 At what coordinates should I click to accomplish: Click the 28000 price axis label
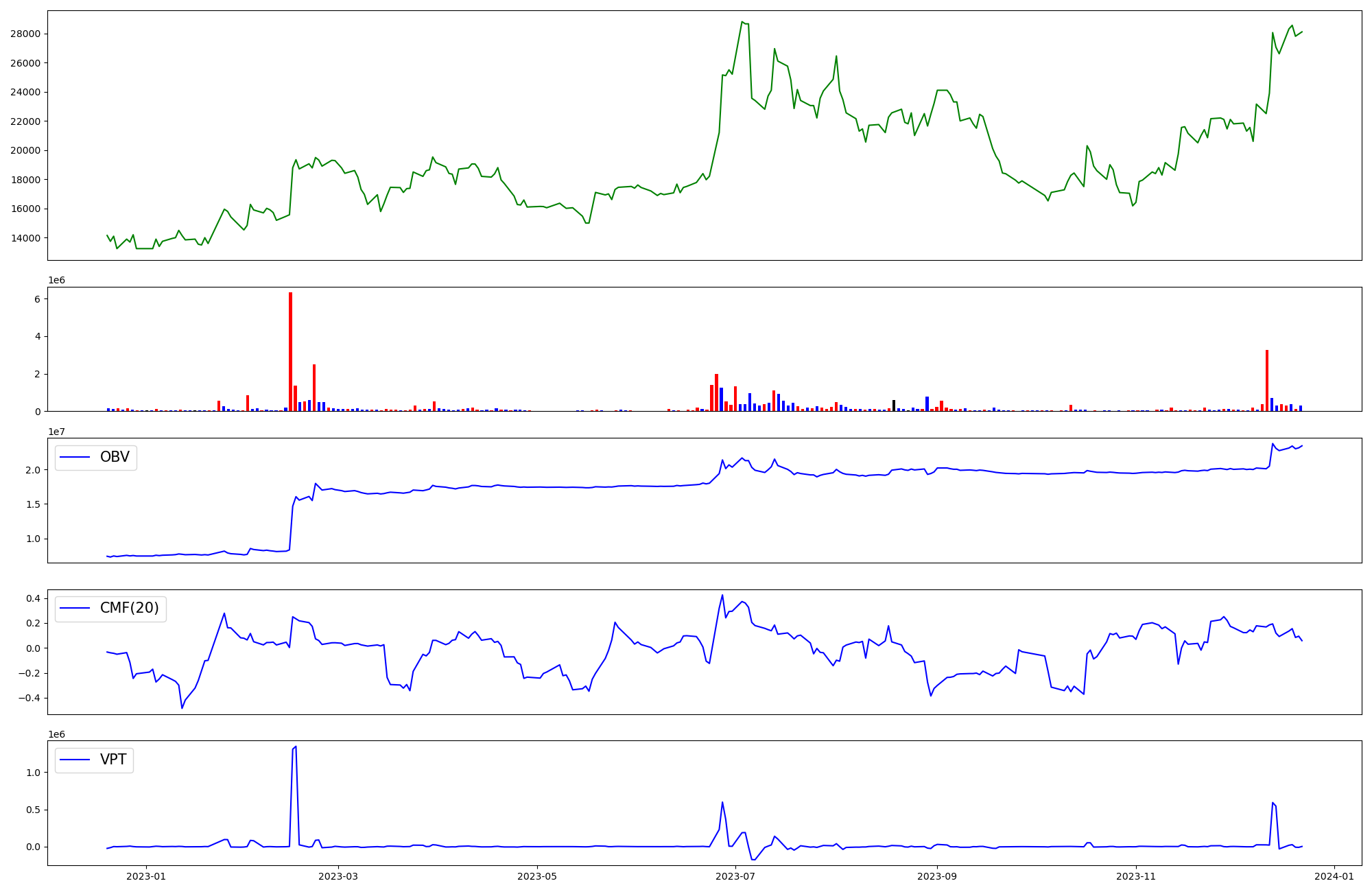click(25, 34)
